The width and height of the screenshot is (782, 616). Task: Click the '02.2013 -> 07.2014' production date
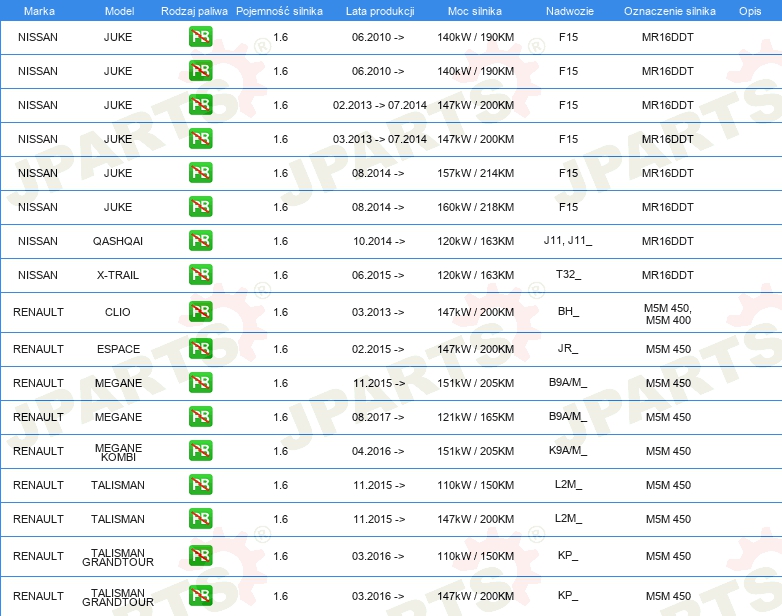tap(380, 105)
